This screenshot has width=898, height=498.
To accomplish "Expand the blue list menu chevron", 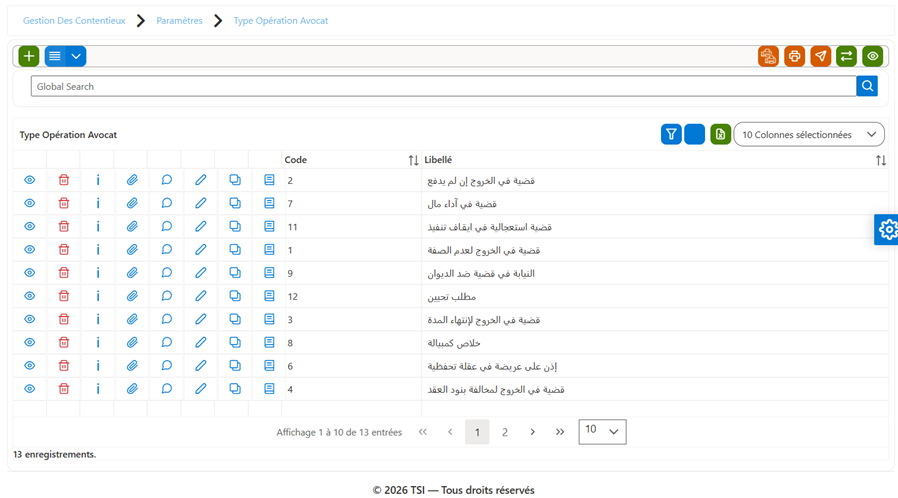I will coord(76,56).
